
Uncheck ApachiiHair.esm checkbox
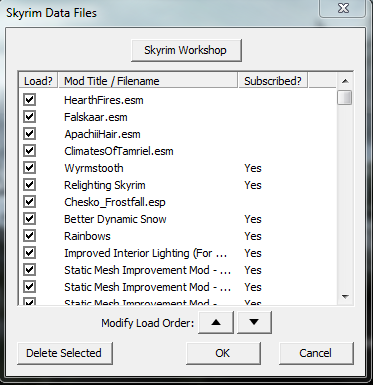[x=29, y=134]
